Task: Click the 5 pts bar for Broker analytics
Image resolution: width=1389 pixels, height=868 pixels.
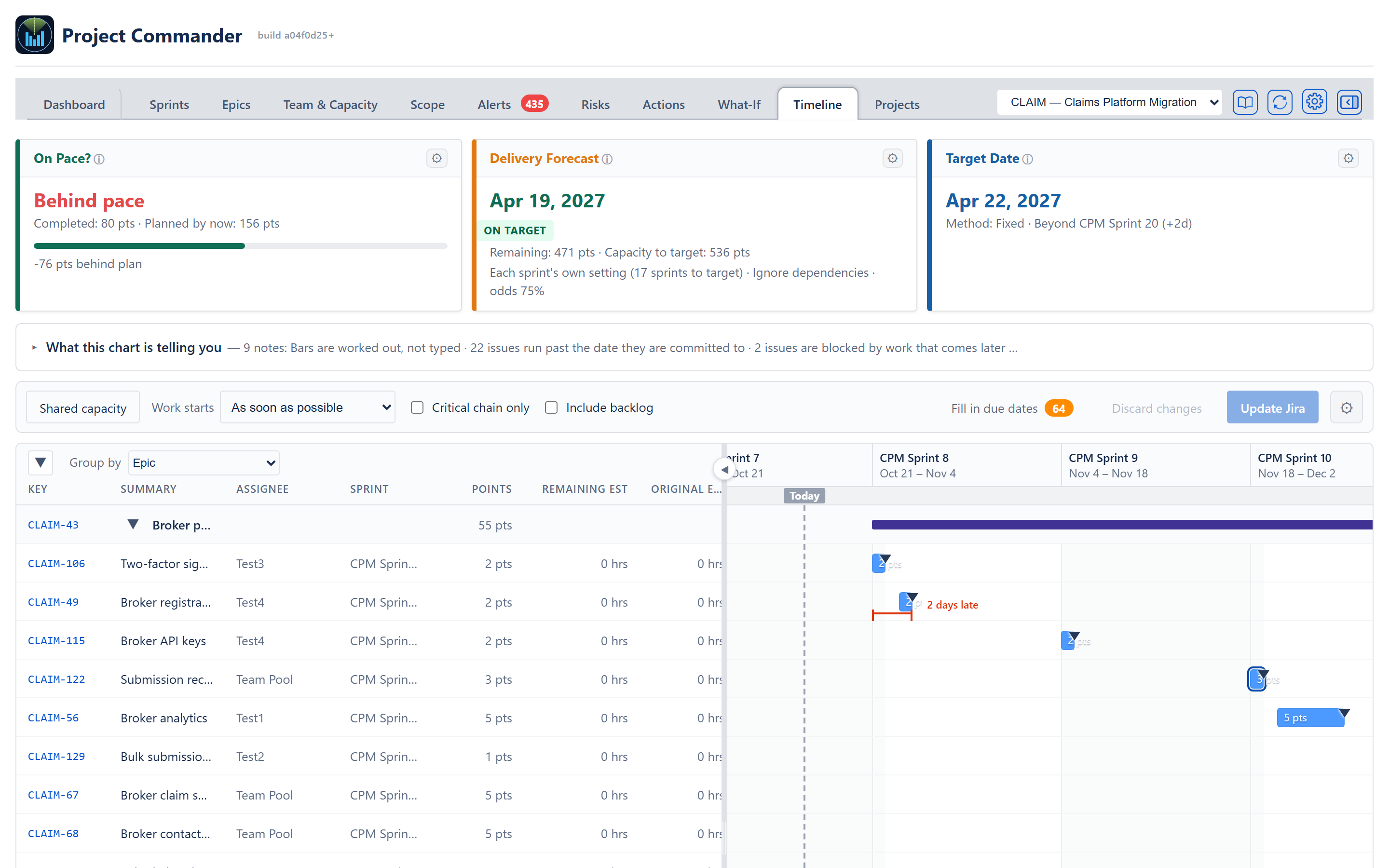Action: pyautogui.click(x=1311, y=718)
